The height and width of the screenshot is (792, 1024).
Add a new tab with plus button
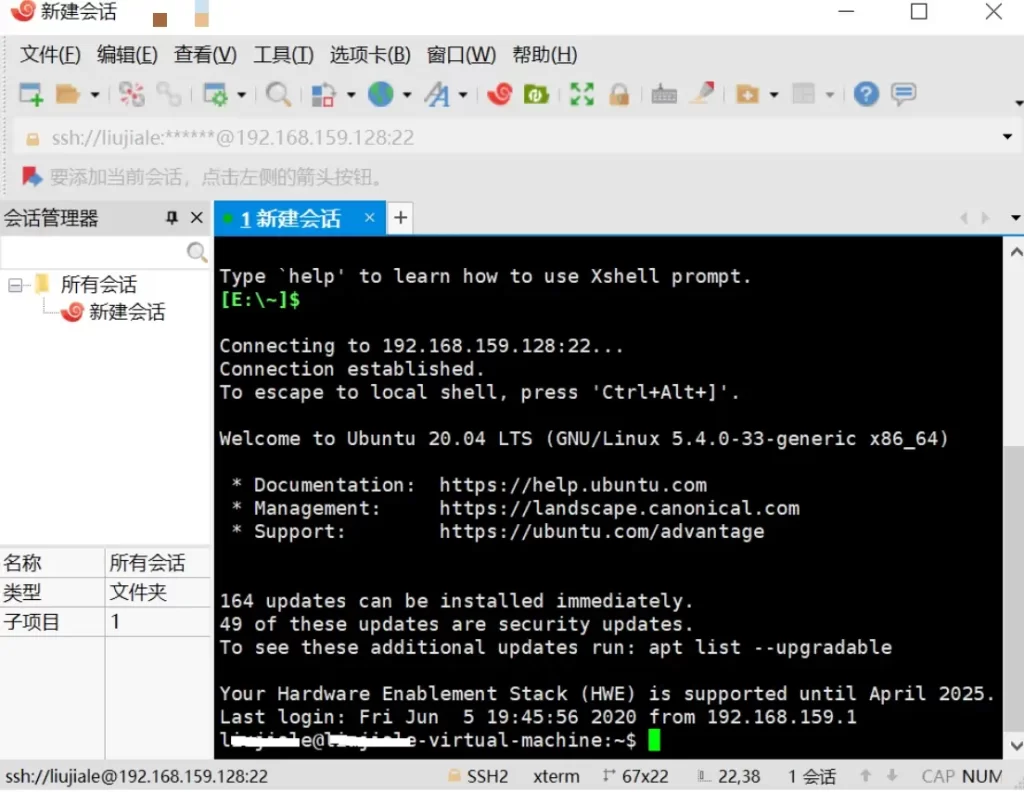400,217
